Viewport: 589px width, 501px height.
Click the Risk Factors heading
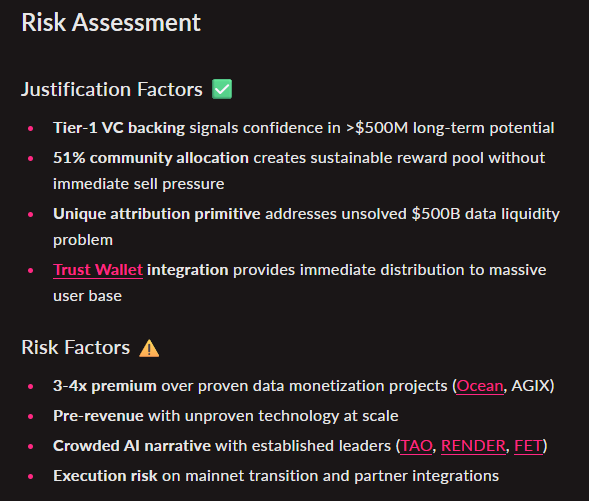[76, 347]
